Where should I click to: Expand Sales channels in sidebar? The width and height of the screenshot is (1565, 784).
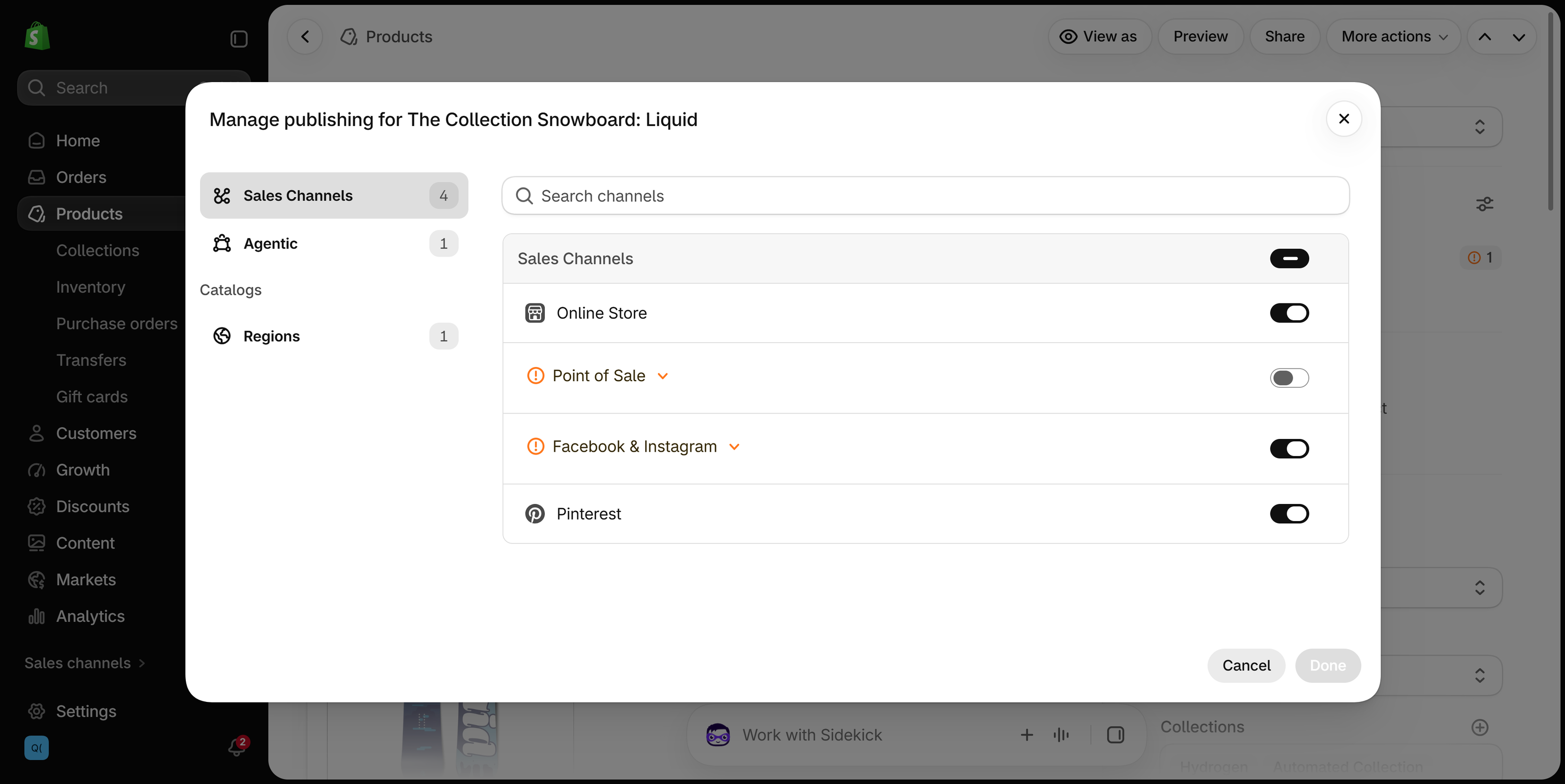coord(85,663)
